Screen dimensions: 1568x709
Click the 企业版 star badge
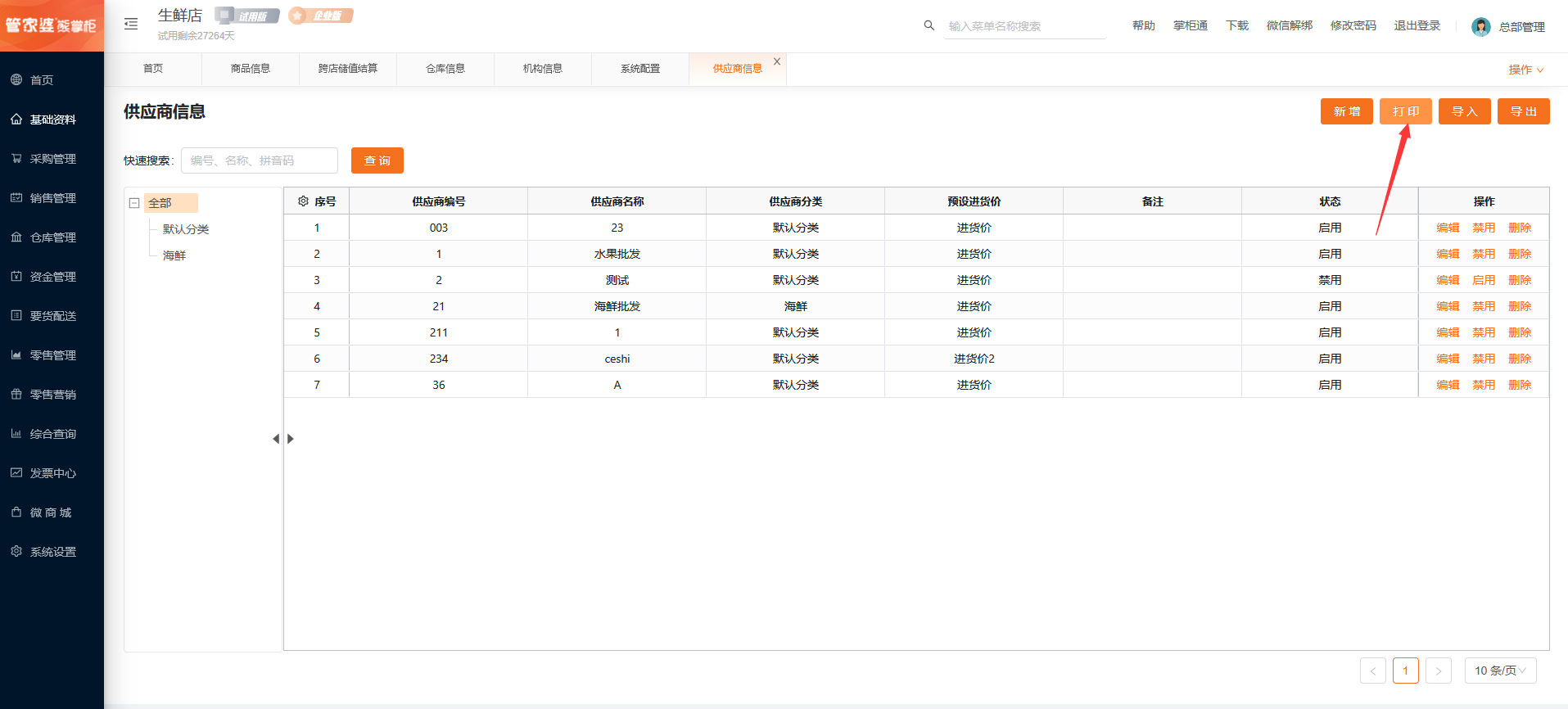point(321,16)
